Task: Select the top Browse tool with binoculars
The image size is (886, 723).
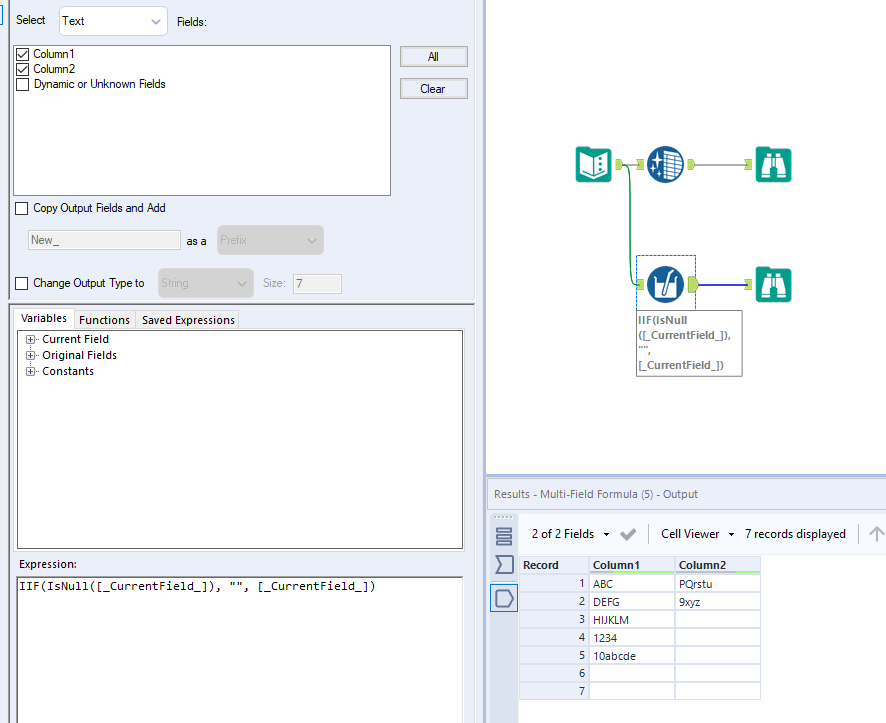Action: click(773, 164)
